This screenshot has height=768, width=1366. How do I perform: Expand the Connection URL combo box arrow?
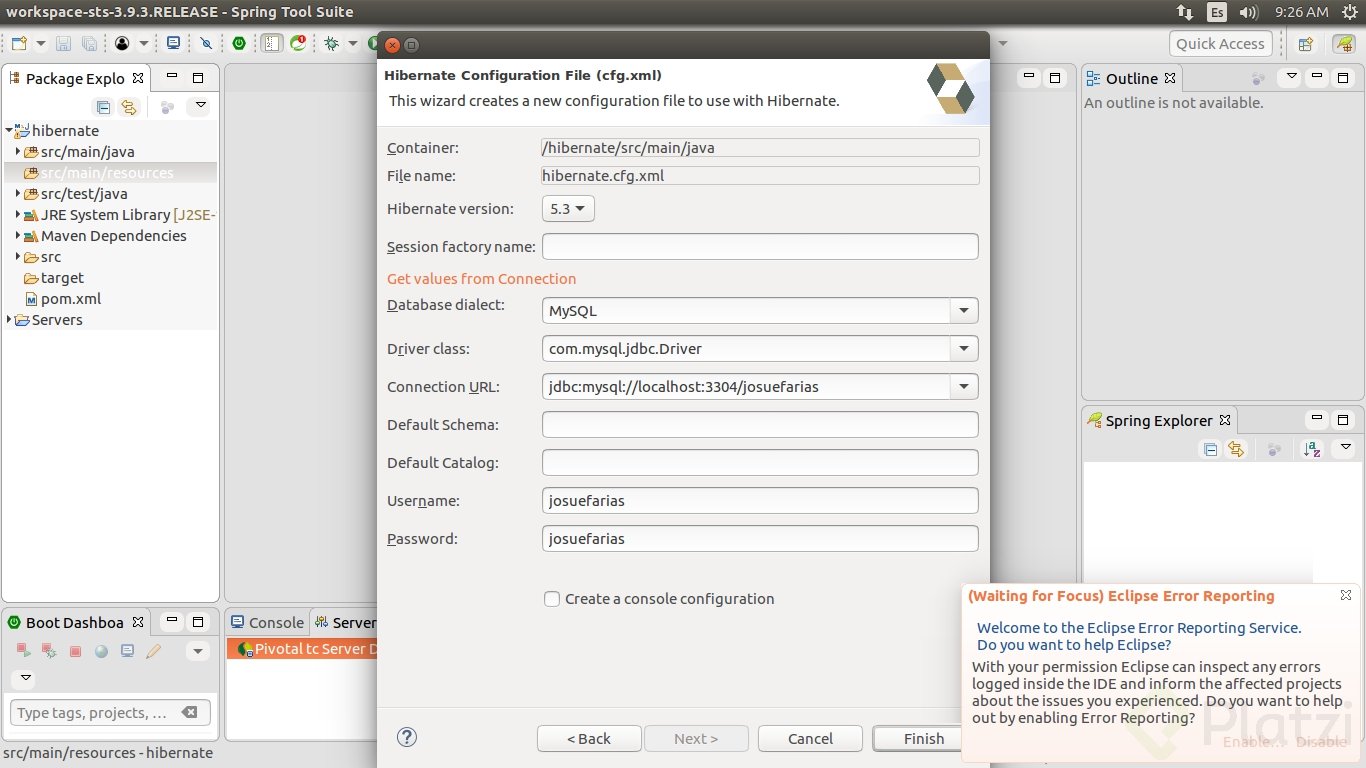point(963,387)
